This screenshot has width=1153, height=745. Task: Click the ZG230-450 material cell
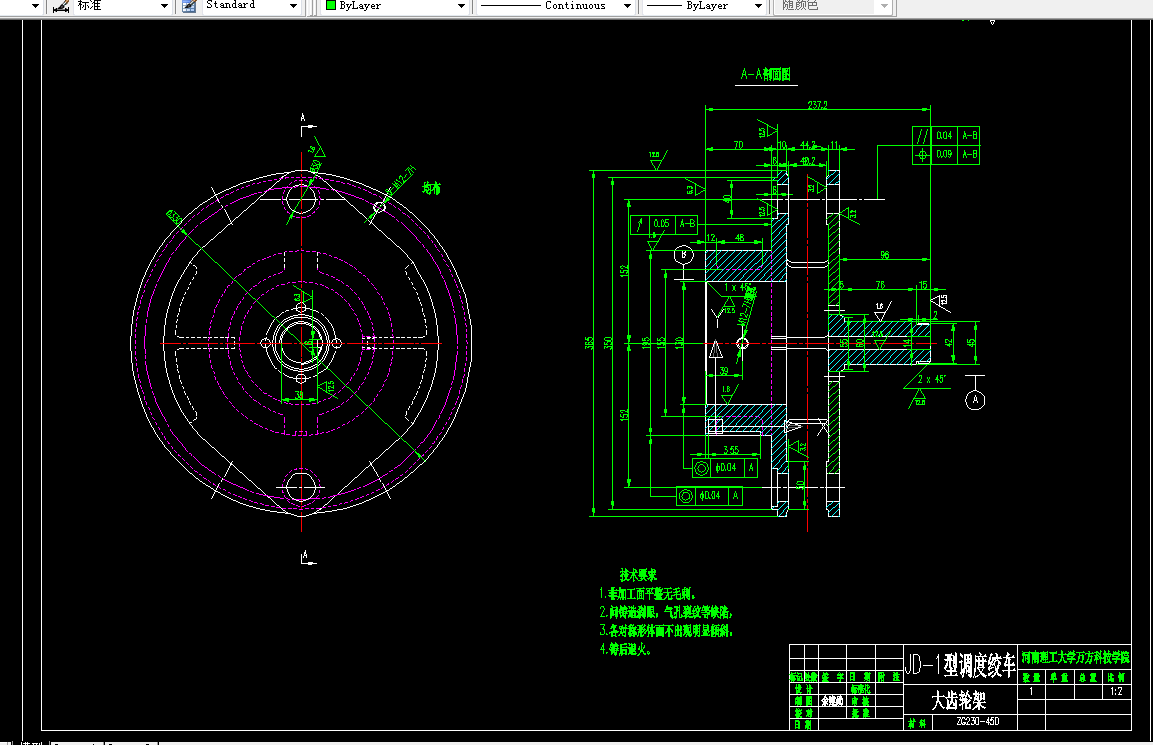click(x=977, y=721)
